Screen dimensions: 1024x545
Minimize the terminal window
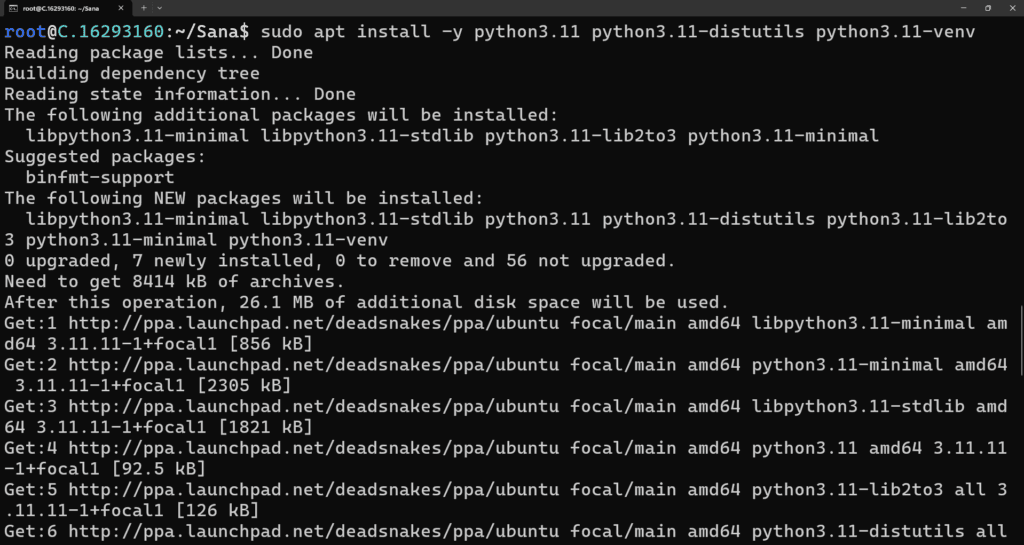tap(964, 8)
